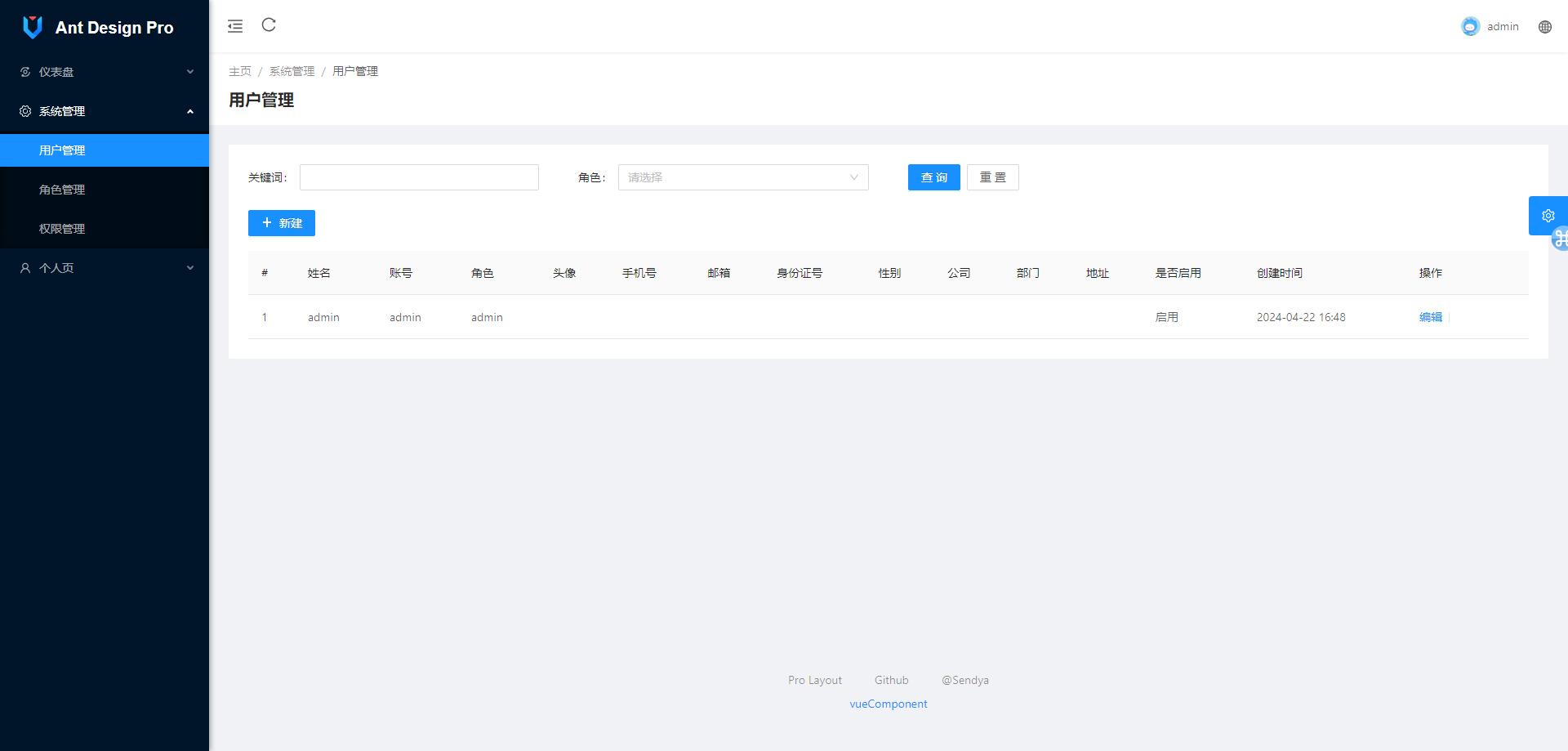This screenshot has width=1568, height=751.
Task: Click the 系统管理 menu label
Action: click(x=62, y=111)
